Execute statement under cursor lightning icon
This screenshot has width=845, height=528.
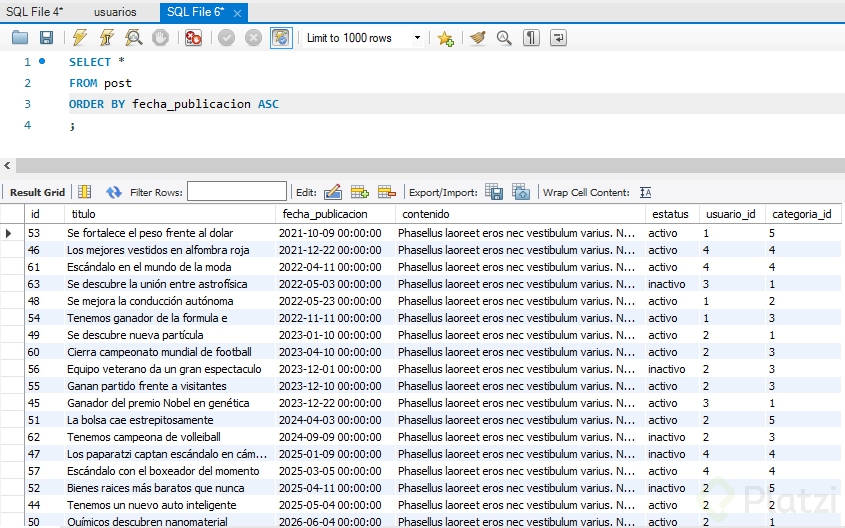(107, 38)
